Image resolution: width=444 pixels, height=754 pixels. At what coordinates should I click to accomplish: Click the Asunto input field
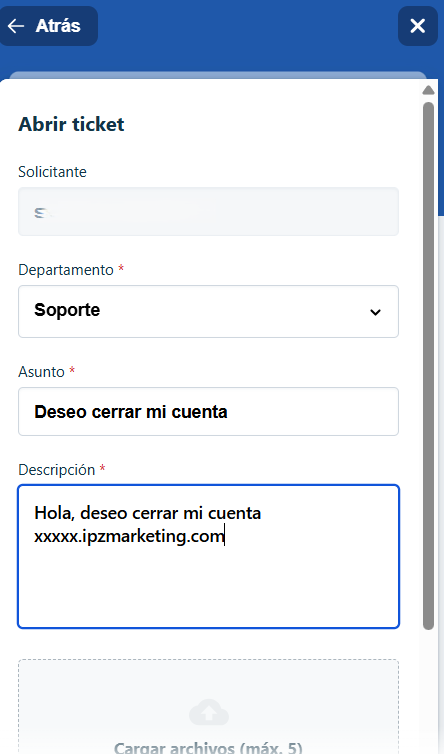208,412
